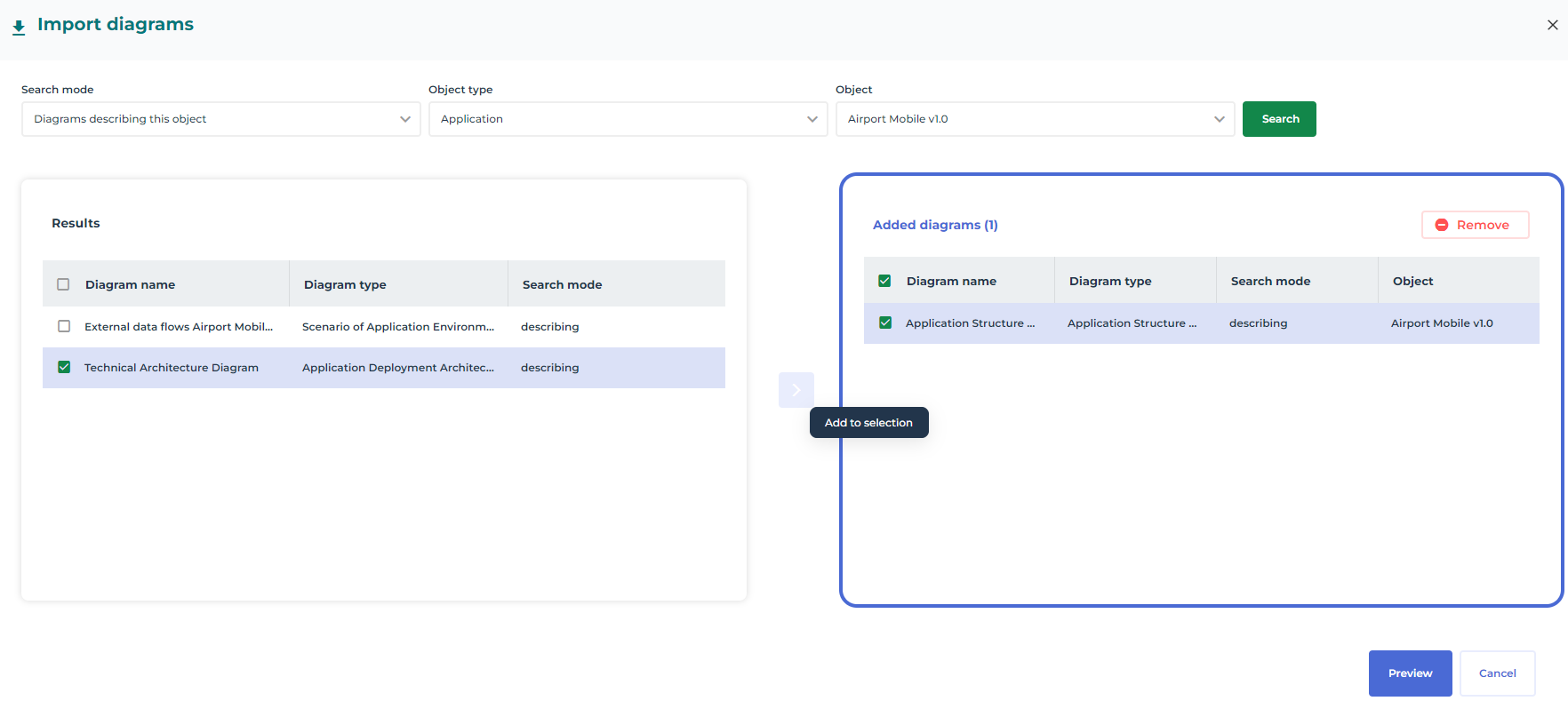Click the download icon beside Import diagrams
Screen dimensions: 1568x701
pyautogui.click(x=19, y=27)
